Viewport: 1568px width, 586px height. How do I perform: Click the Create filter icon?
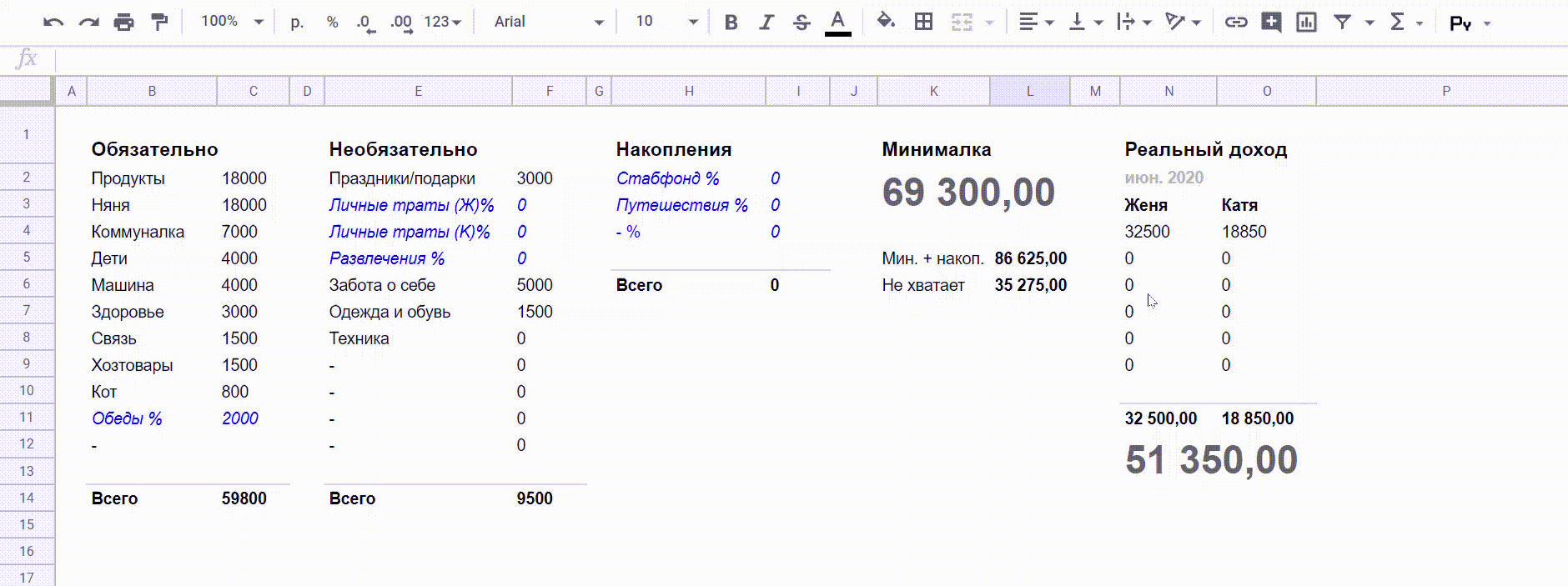point(1342,23)
